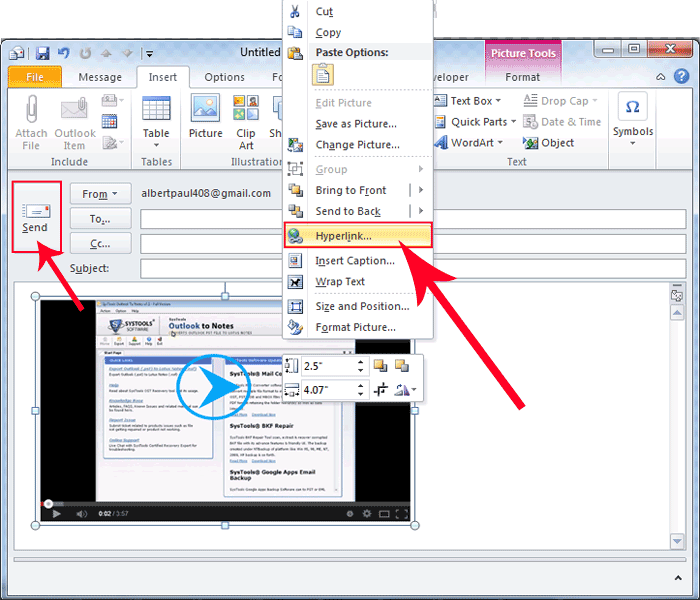Click the Help question mark icon
Viewport: 700px width, 600px height.
click(x=681, y=76)
